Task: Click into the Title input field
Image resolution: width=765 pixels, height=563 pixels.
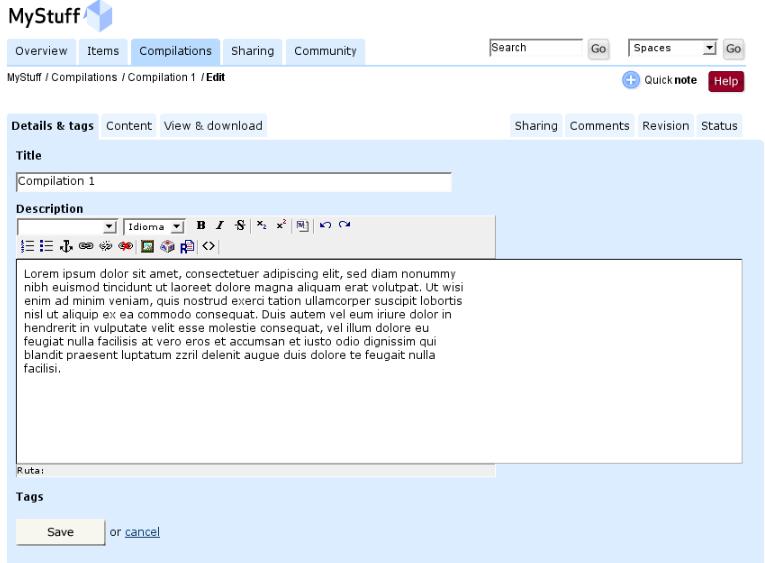Action: 234,182
